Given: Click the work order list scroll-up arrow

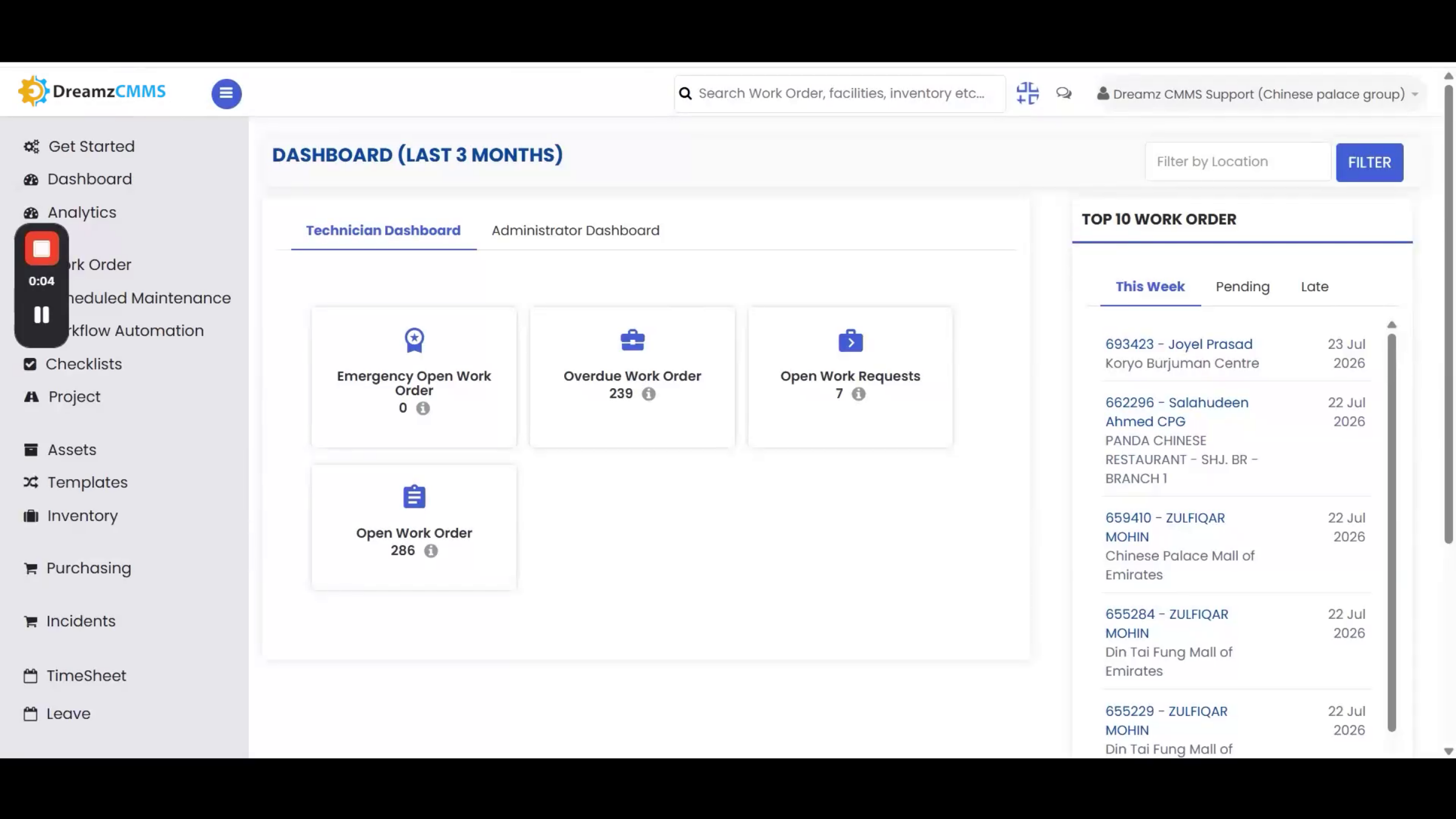Looking at the screenshot, I should 1392,325.
